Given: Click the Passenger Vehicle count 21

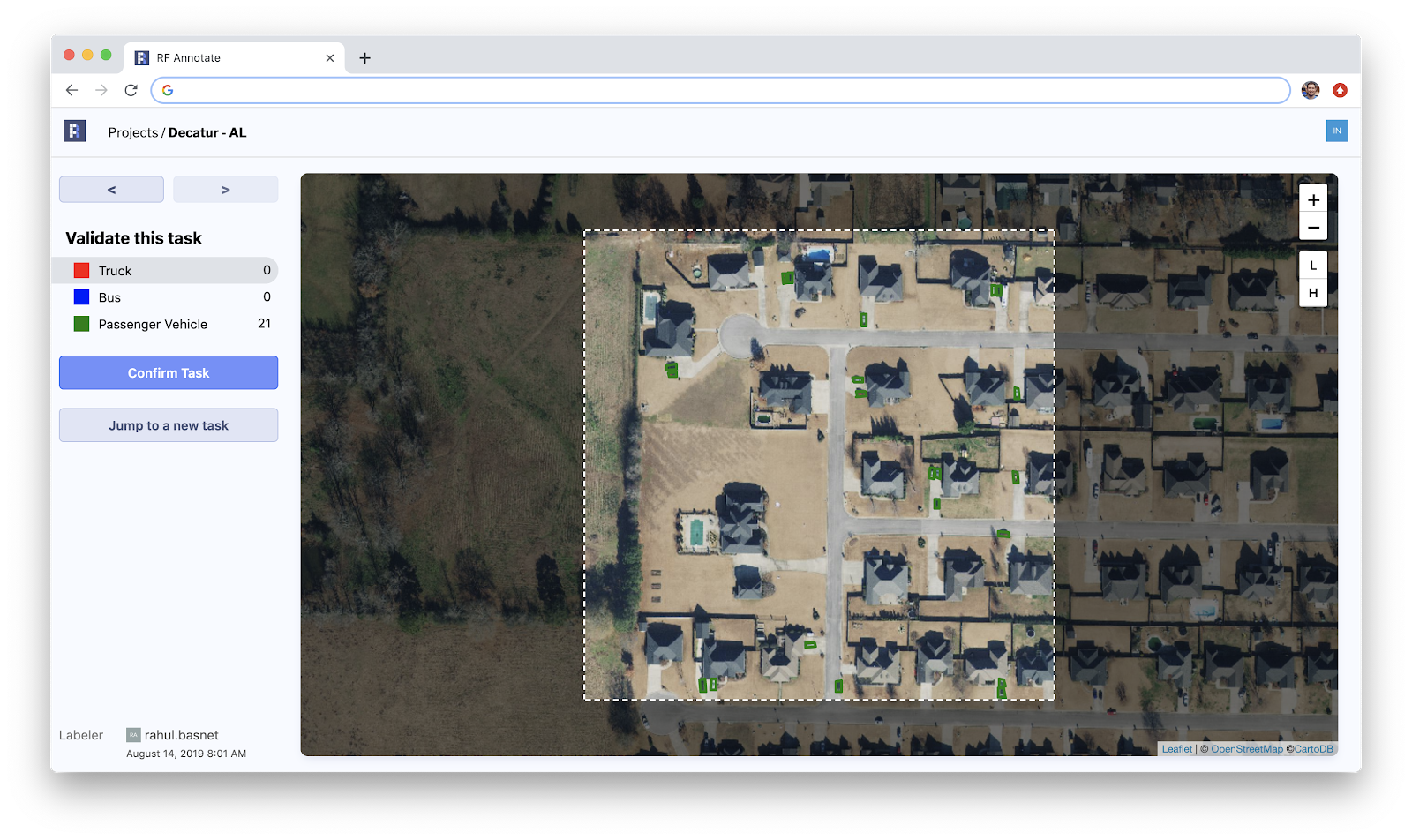Looking at the screenshot, I should point(264,324).
